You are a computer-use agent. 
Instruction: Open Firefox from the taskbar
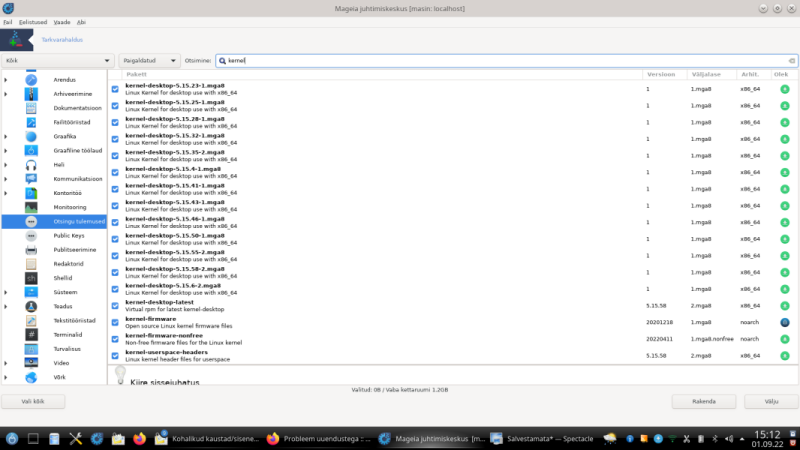pos(138,438)
